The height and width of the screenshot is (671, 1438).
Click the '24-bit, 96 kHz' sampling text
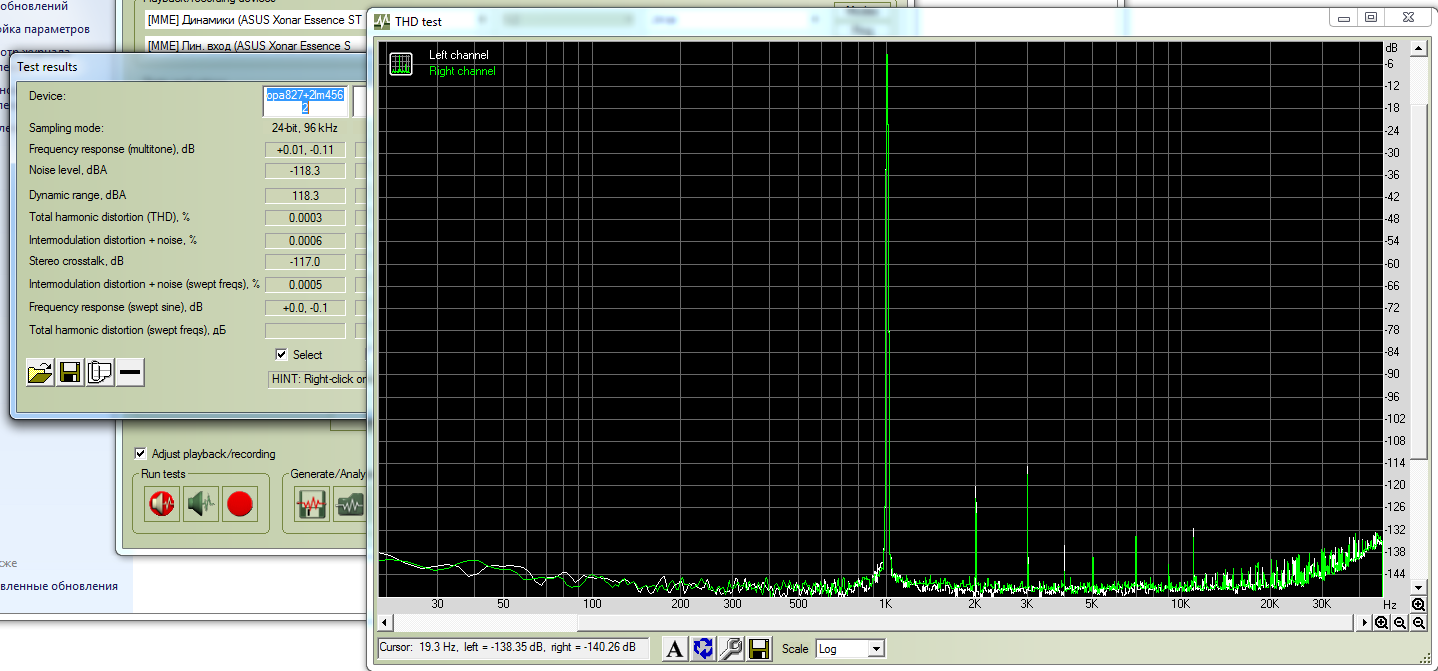pos(304,128)
